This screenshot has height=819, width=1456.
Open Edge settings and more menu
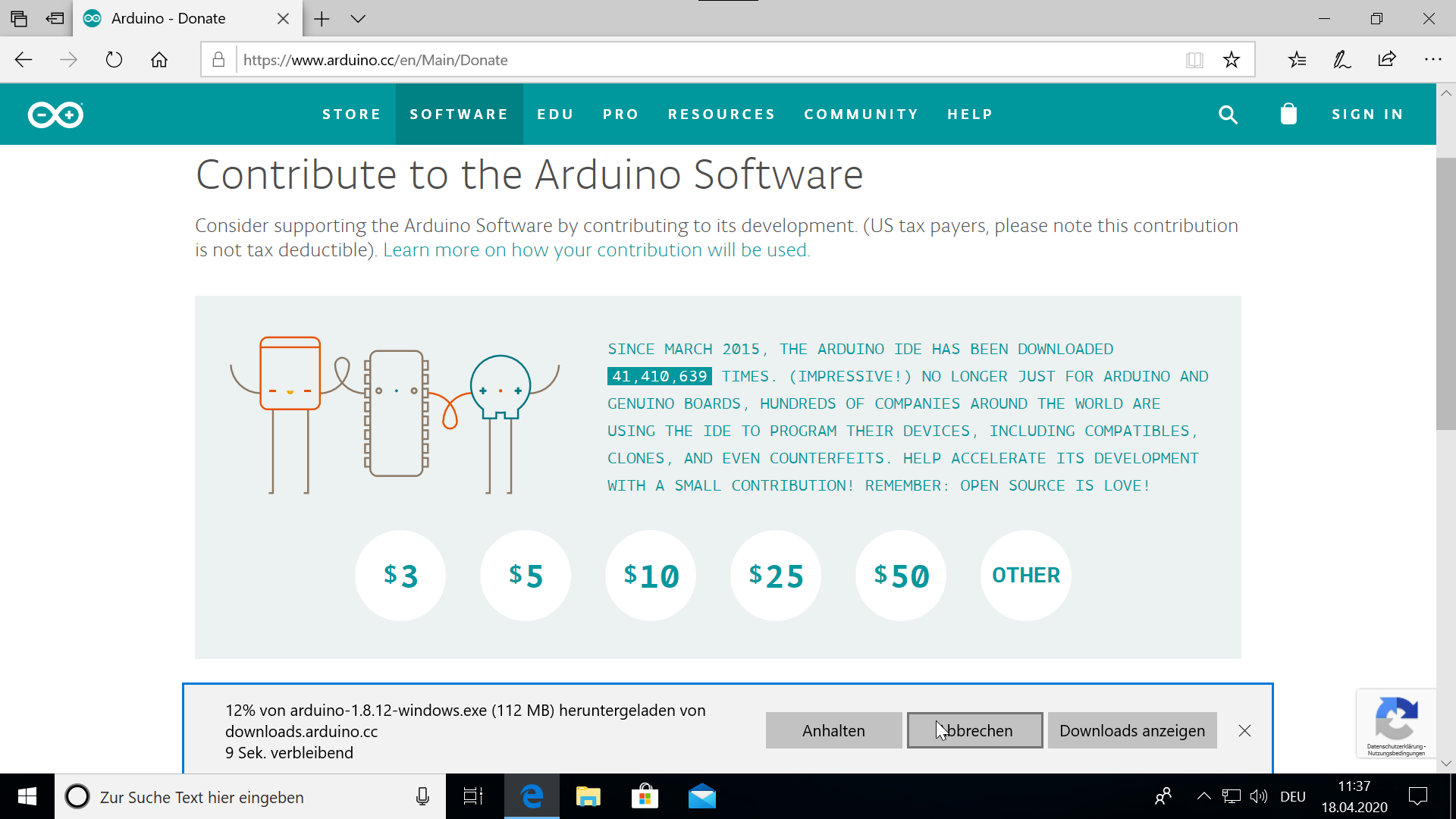pyautogui.click(x=1432, y=60)
